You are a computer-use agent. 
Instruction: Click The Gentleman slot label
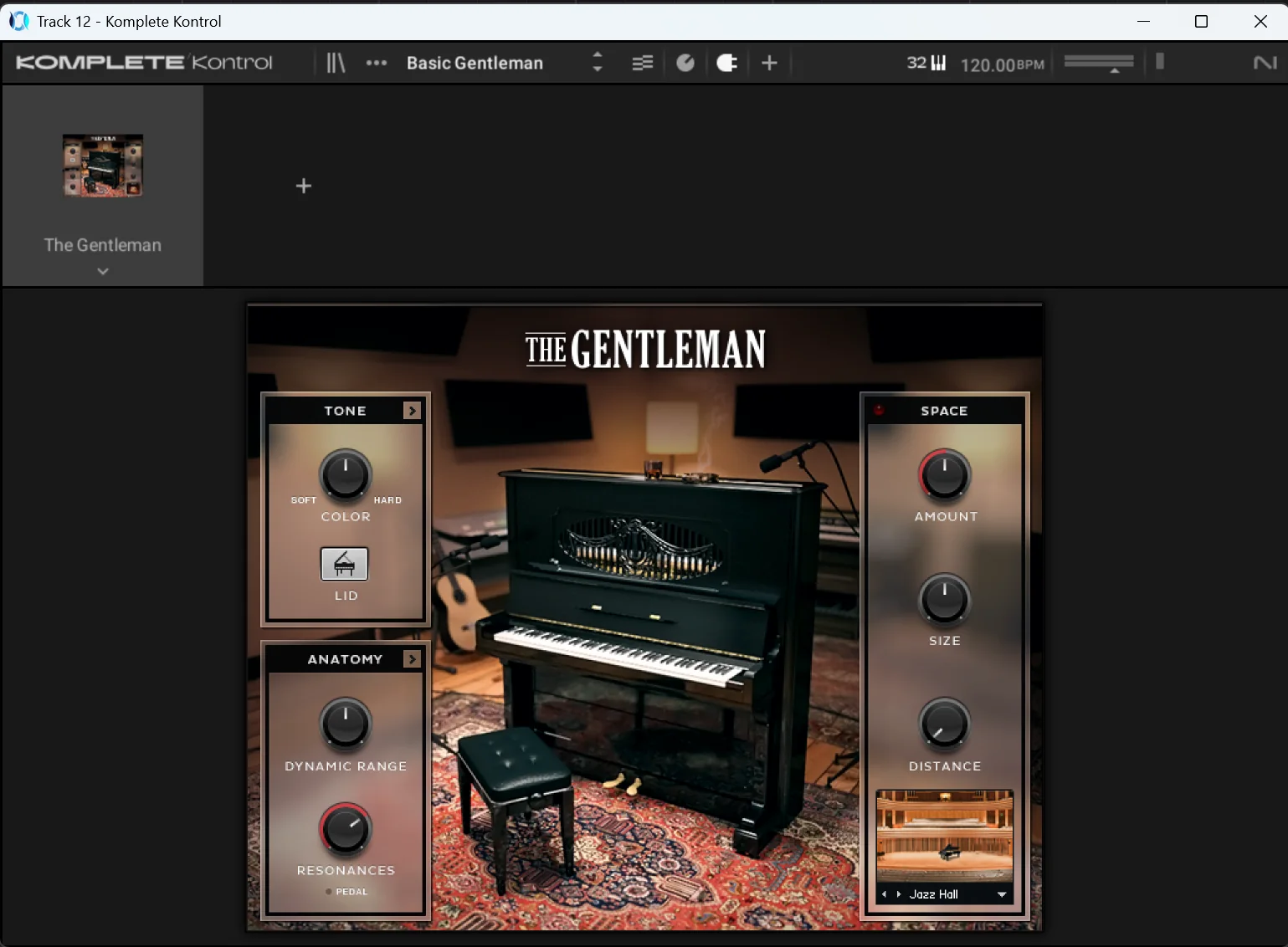coord(103,245)
